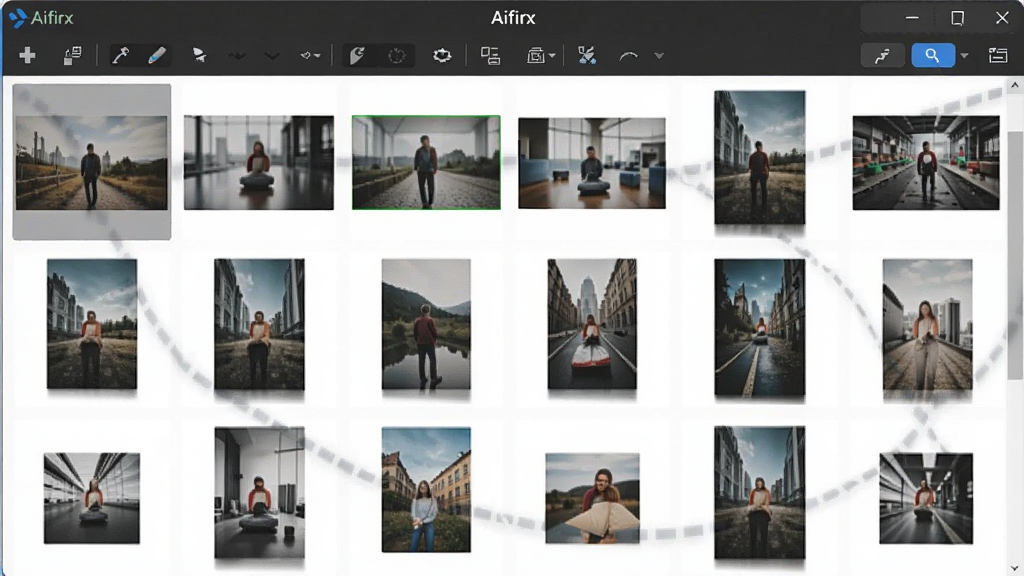Screen dimensions: 1024x576
Task: Select woman in white-and-red dress thumbnail
Action: coord(592,324)
